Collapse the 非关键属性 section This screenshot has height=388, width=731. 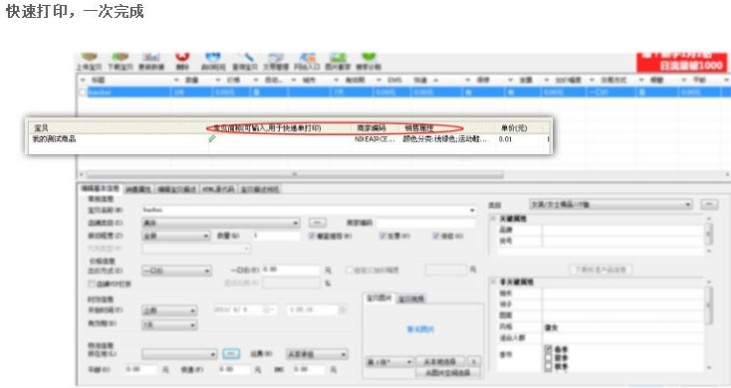(493, 282)
